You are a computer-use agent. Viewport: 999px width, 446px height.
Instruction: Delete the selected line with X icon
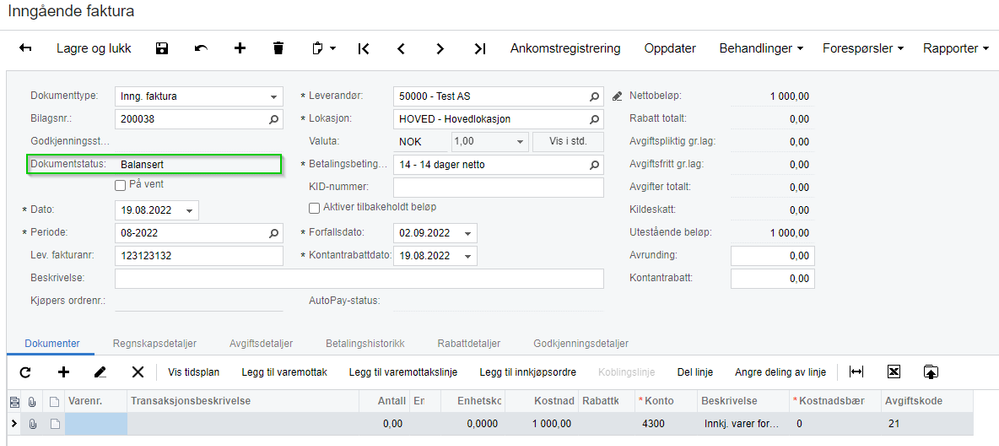coord(138,373)
